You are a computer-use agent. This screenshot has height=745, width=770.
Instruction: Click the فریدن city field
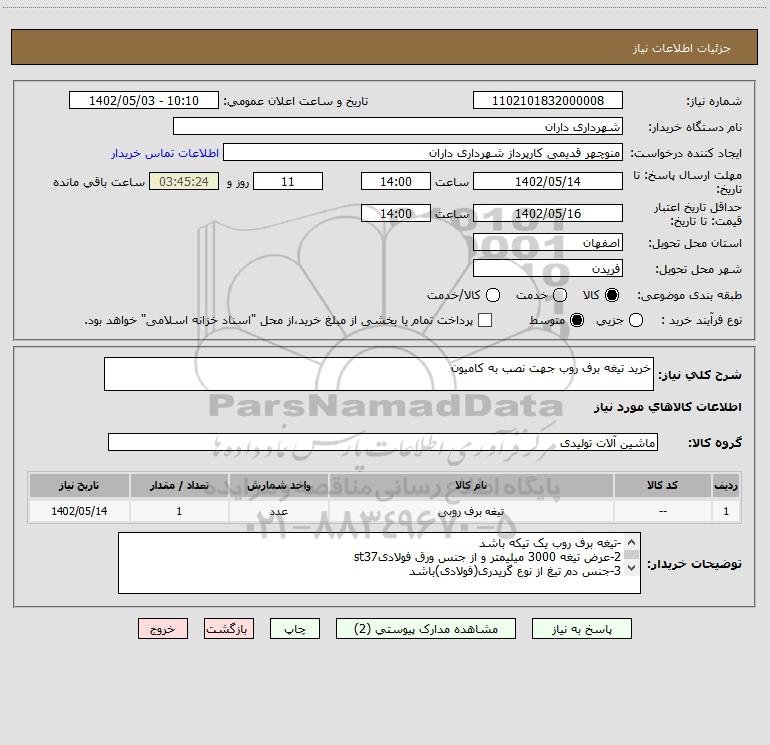point(548,269)
